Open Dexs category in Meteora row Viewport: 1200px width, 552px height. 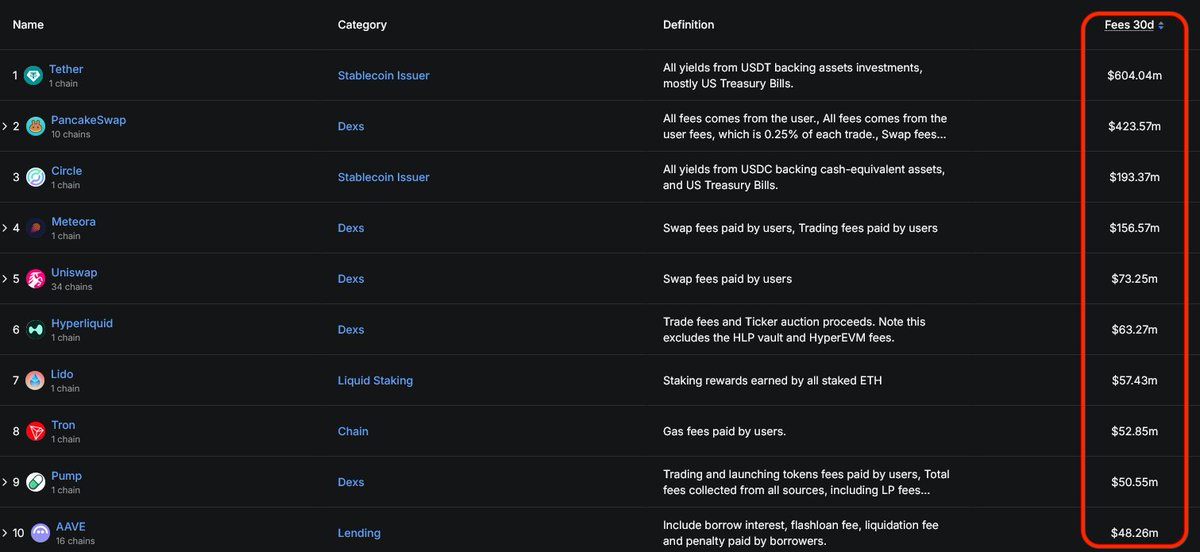point(351,228)
